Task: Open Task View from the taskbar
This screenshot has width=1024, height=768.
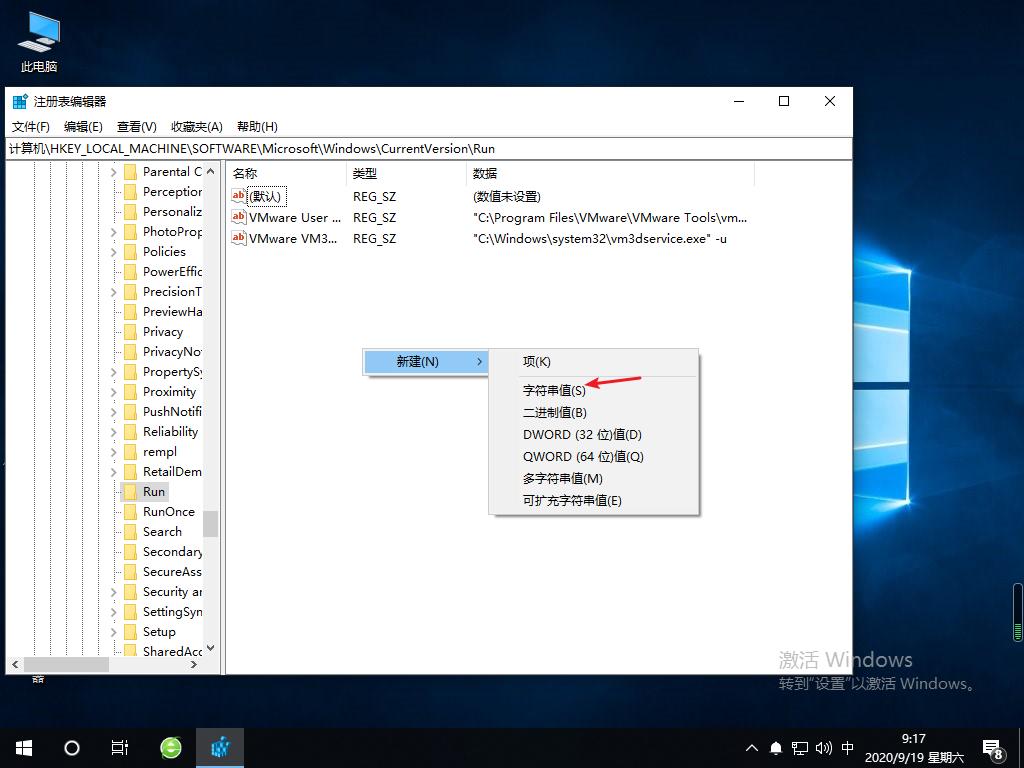Action: click(x=119, y=747)
